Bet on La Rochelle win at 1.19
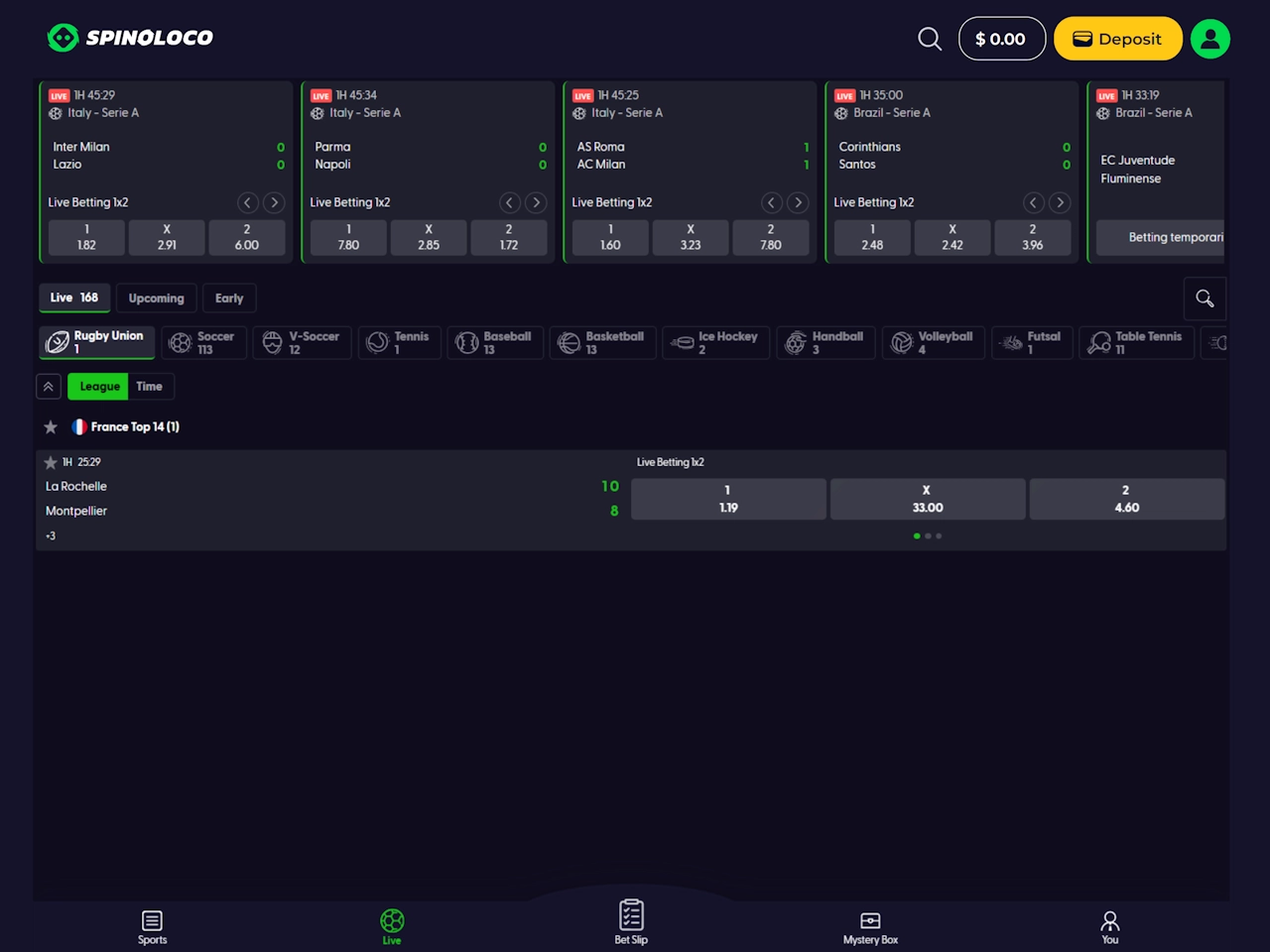 tap(728, 499)
